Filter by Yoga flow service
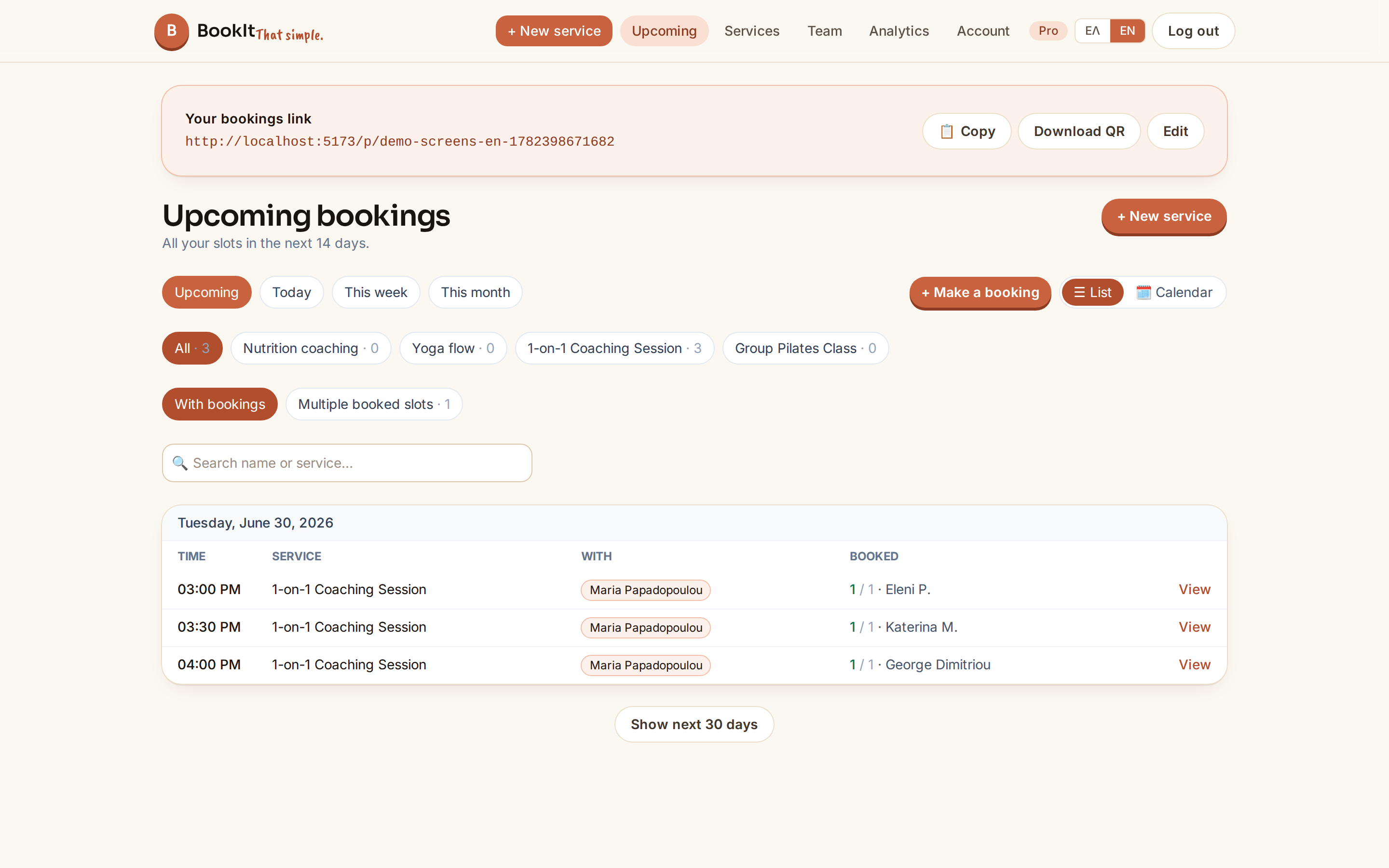1389x868 pixels. [453, 349]
